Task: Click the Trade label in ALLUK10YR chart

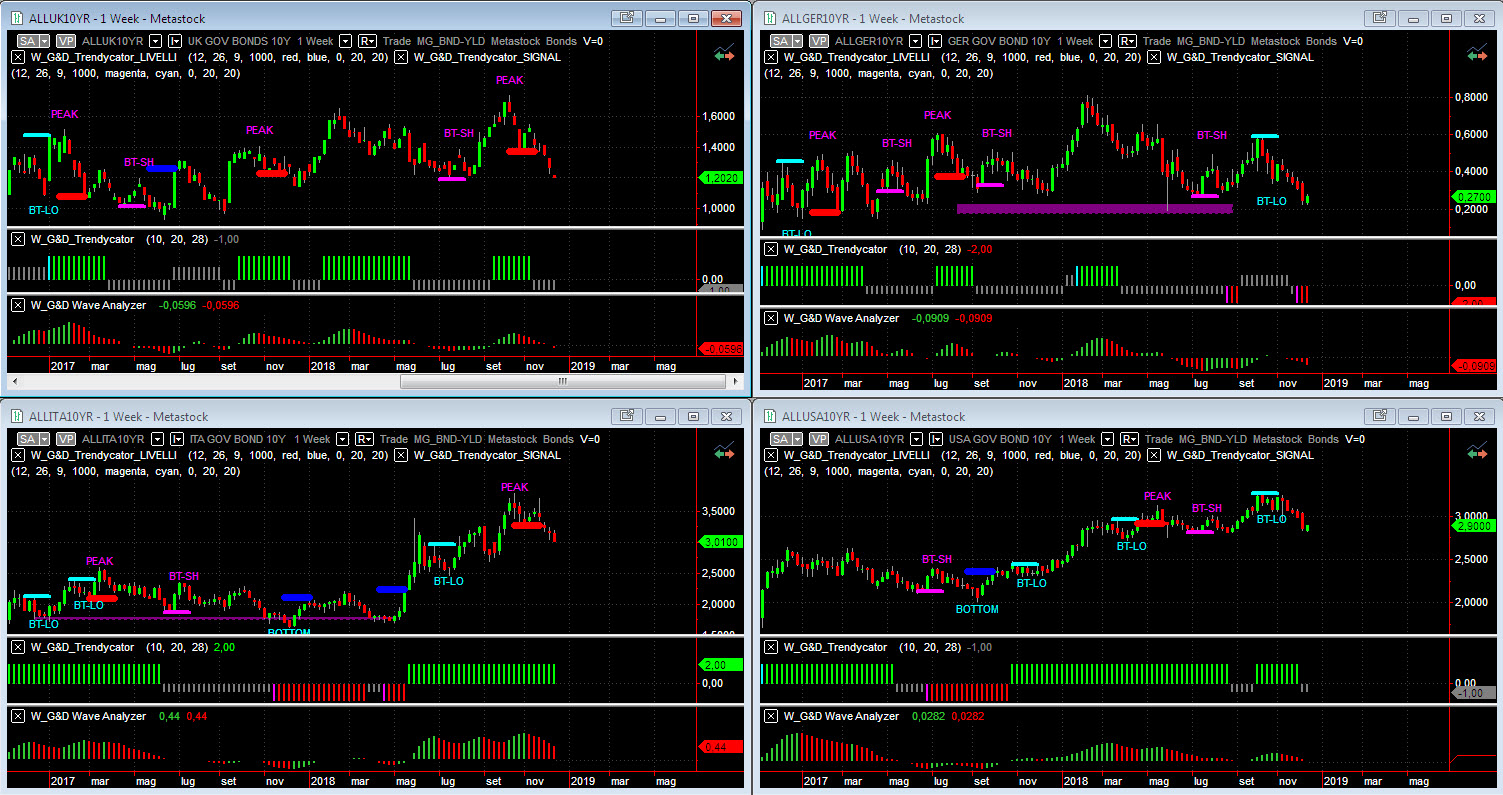Action: 397,41
